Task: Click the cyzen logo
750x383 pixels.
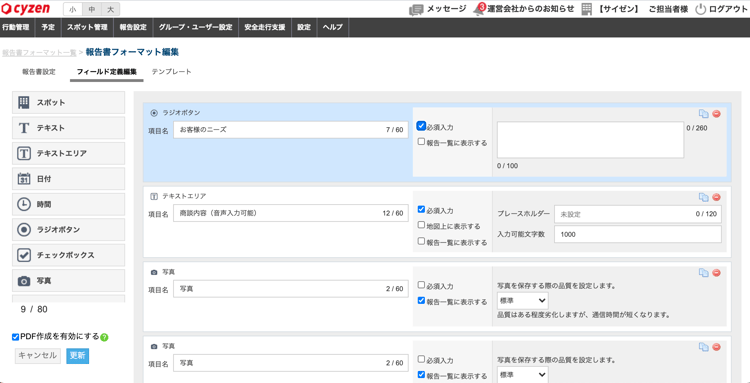Action: [26, 9]
